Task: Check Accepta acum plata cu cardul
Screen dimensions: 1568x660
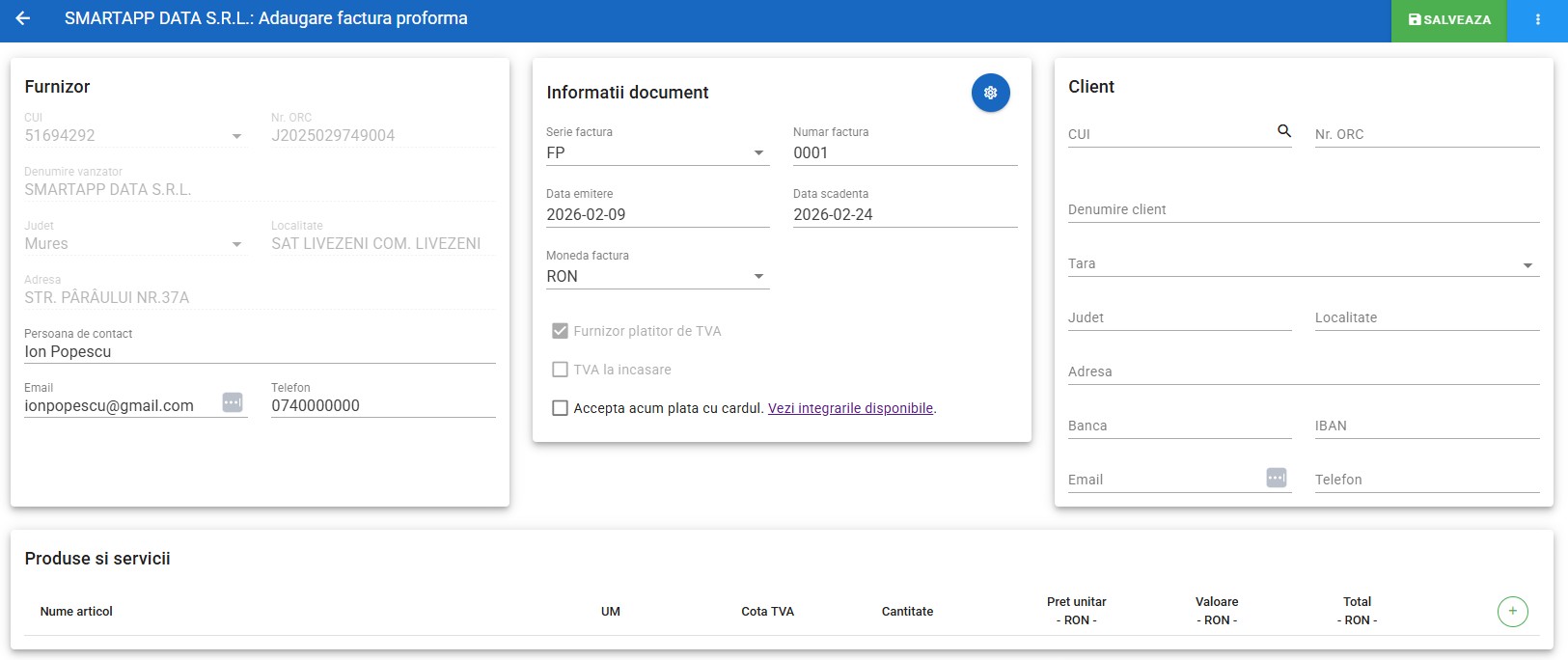Action: tap(560, 408)
